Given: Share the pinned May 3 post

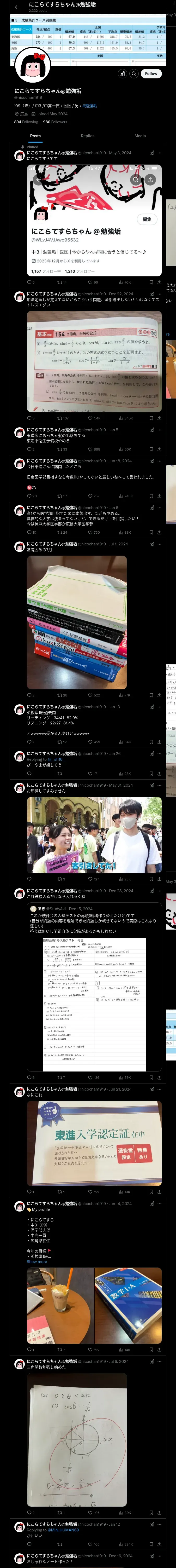Looking at the screenshot, I should click(x=160, y=283).
